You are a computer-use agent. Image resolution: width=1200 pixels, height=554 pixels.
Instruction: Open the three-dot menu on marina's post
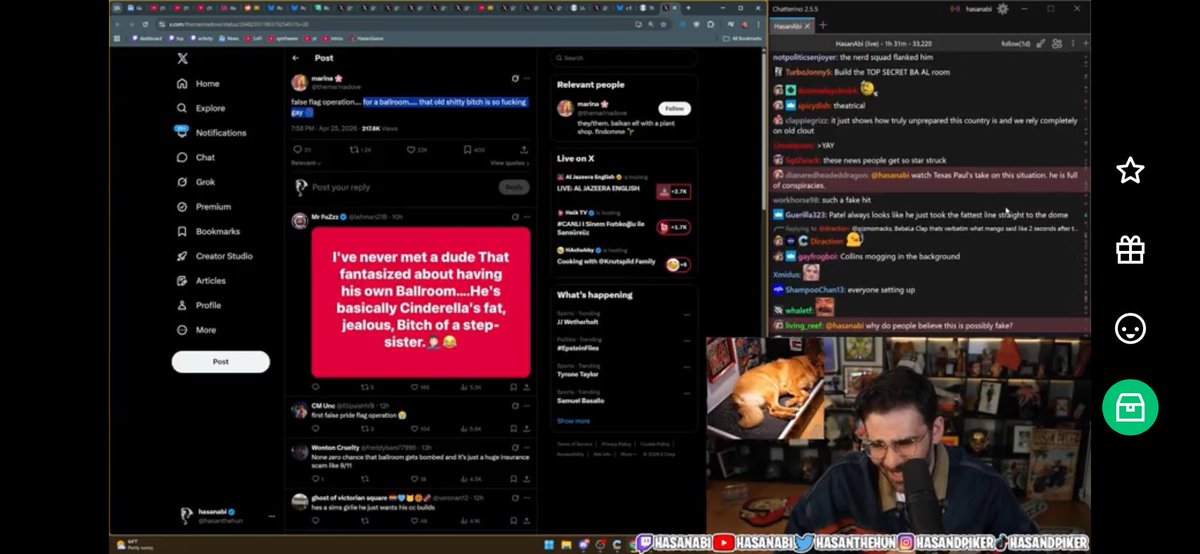click(527, 78)
